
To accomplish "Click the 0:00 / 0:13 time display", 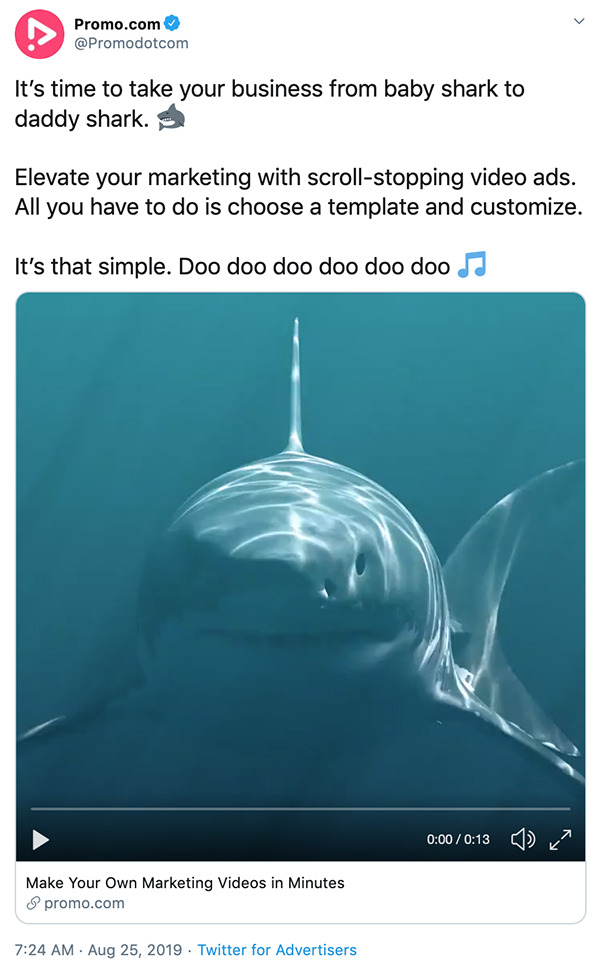I will (458, 839).
